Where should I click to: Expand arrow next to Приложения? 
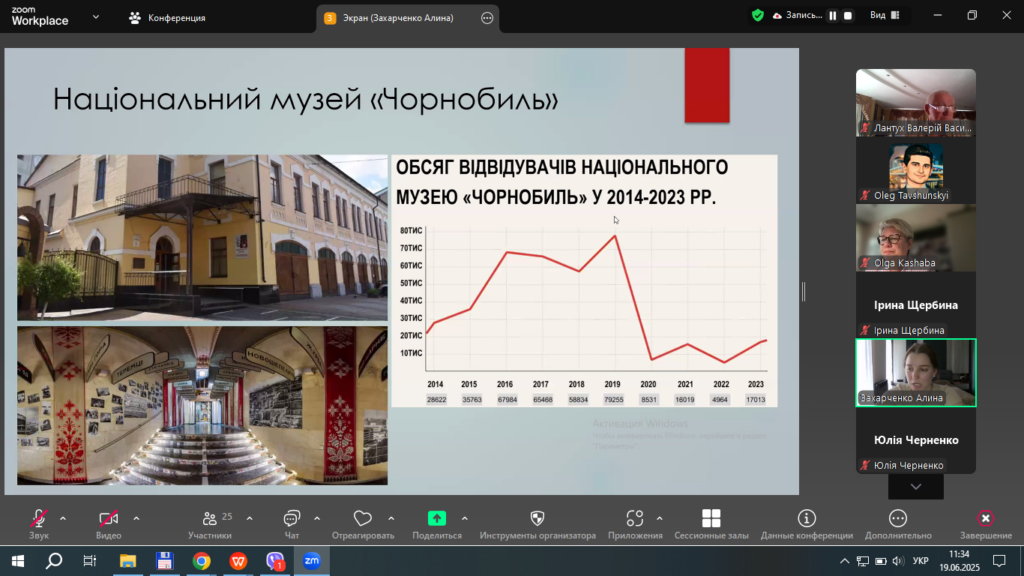pyautogui.click(x=660, y=519)
